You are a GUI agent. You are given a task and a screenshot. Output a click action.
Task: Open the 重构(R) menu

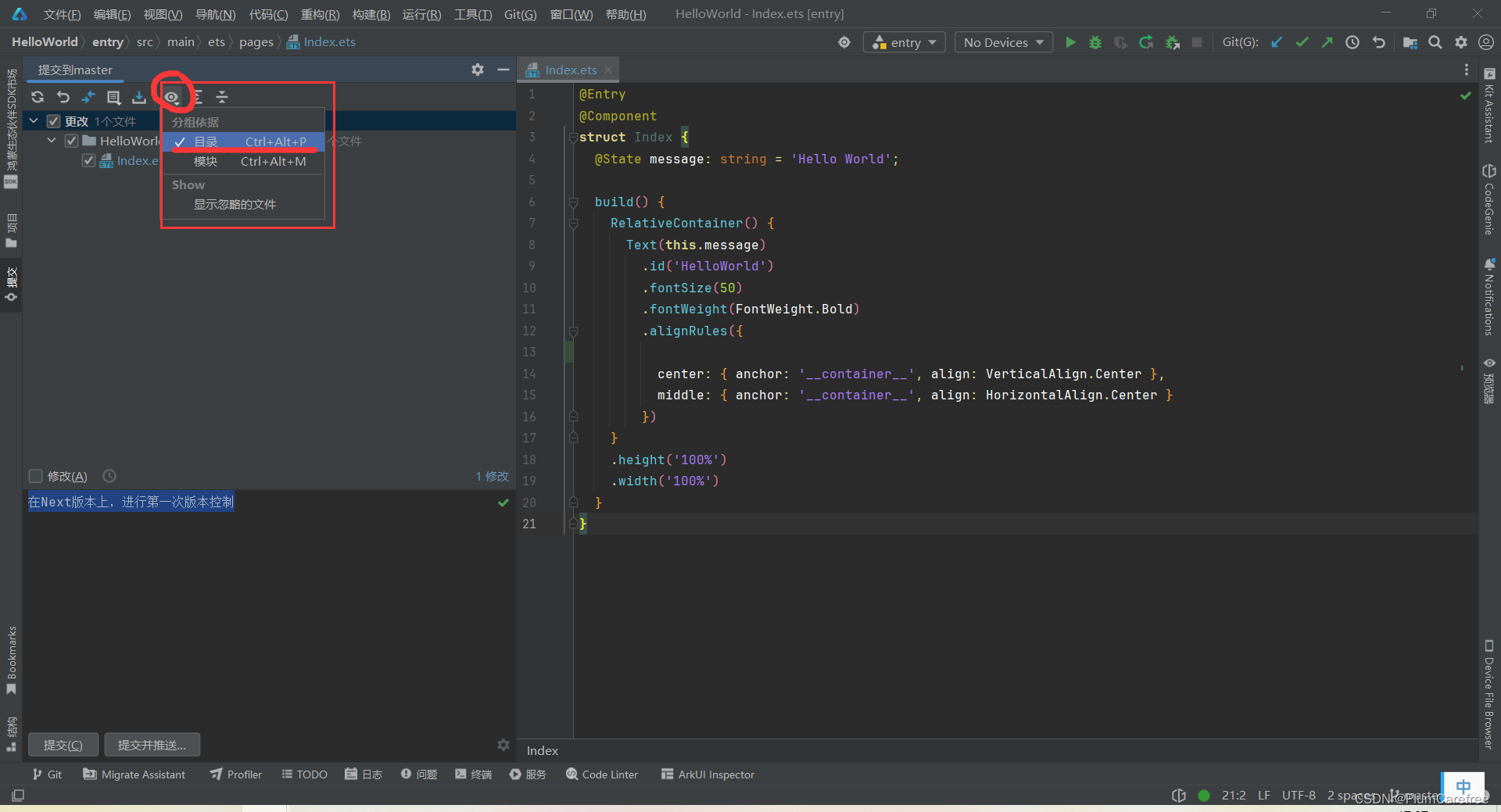click(320, 14)
